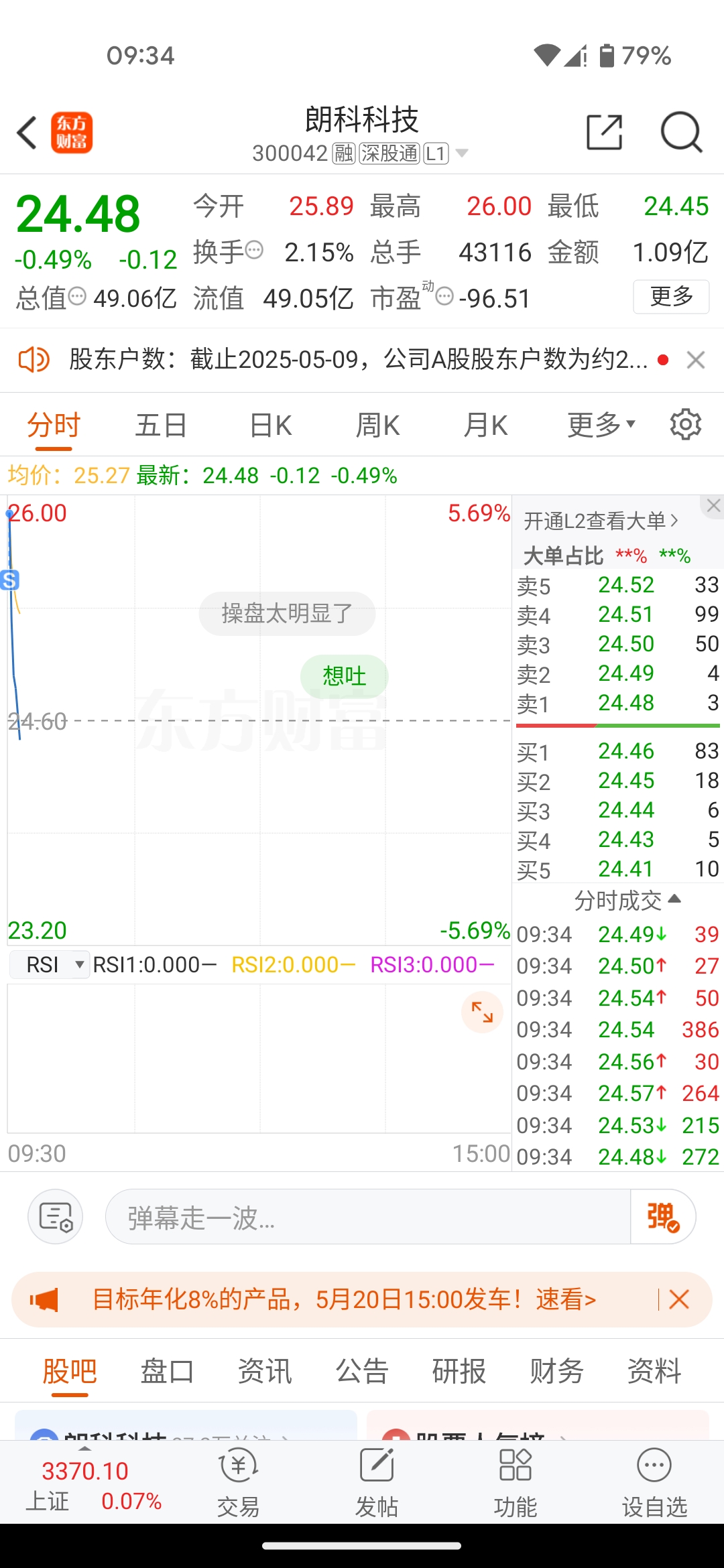Switch to 公告 tab
The height and width of the screenshot is (1568, 724).
coord(362,1371)
